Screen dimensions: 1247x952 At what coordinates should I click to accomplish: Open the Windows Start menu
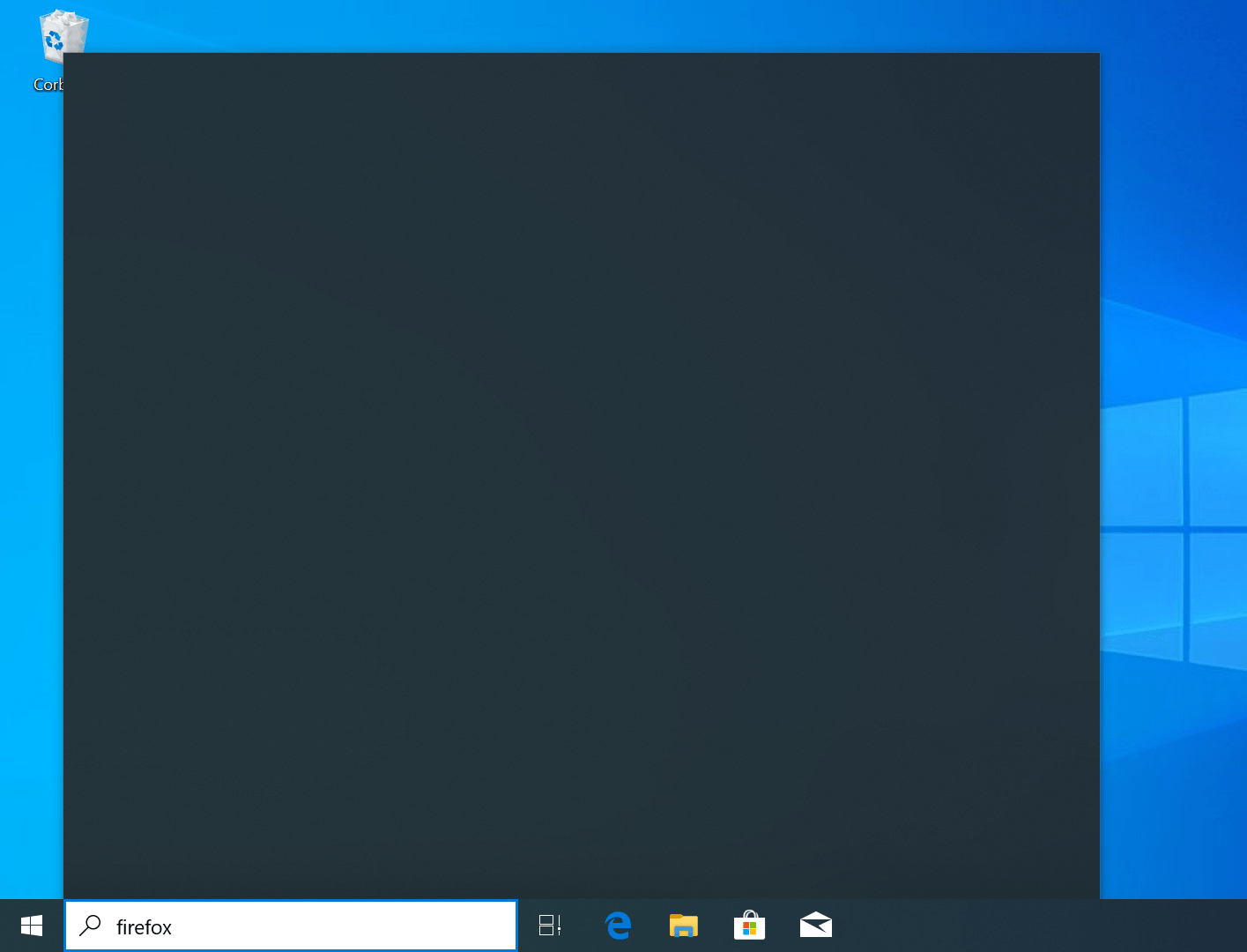[32, 926]
